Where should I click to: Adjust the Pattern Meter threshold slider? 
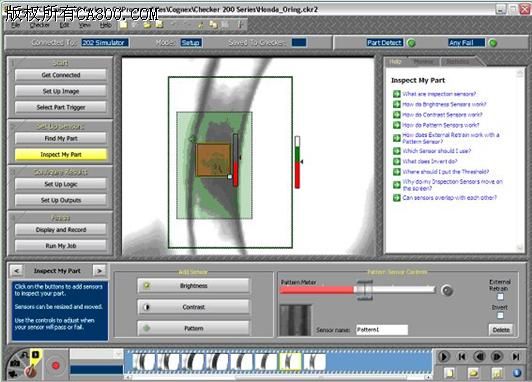click(364, 290)
